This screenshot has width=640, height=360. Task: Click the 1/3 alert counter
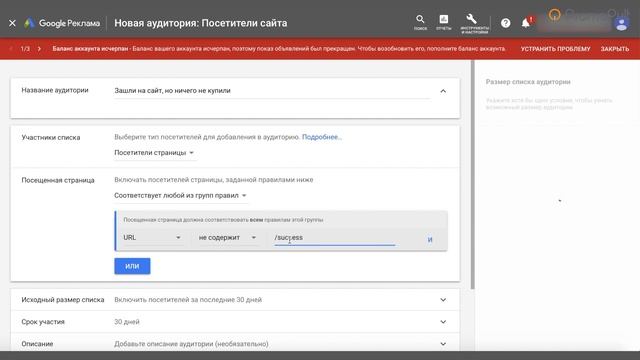(25, 49)
